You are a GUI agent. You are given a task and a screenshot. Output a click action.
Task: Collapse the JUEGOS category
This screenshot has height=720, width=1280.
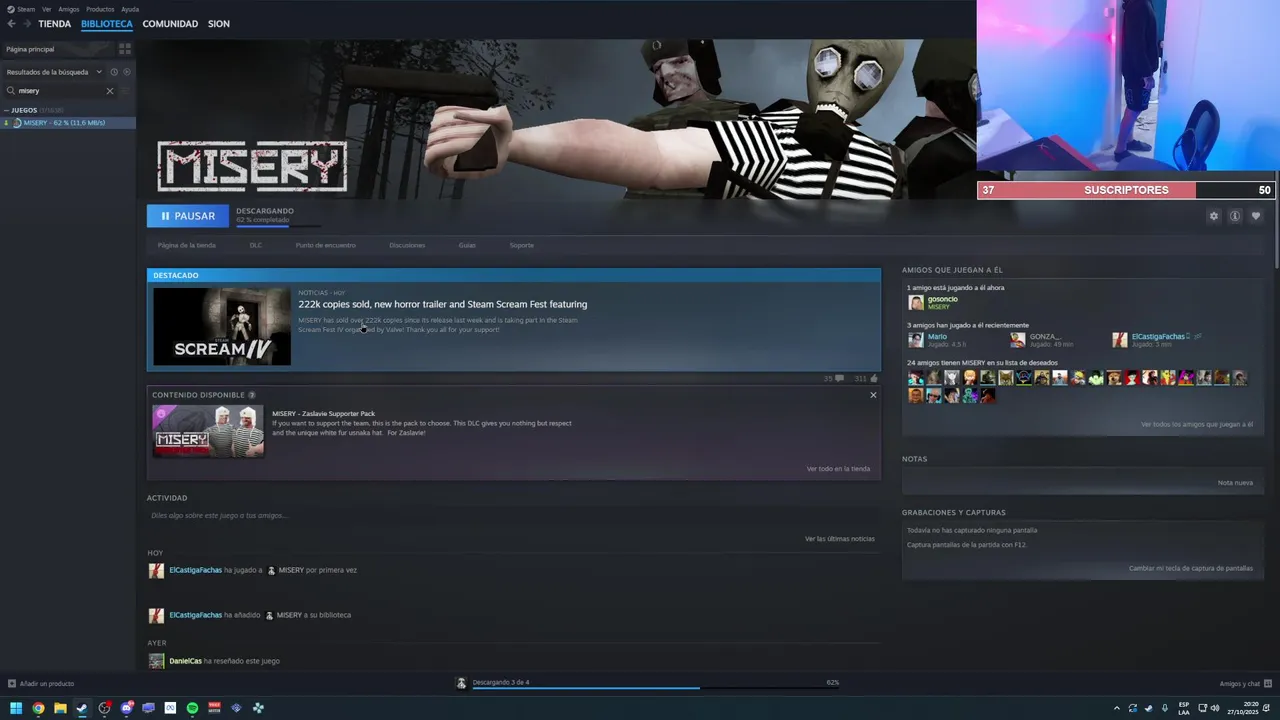coord(6,110)
